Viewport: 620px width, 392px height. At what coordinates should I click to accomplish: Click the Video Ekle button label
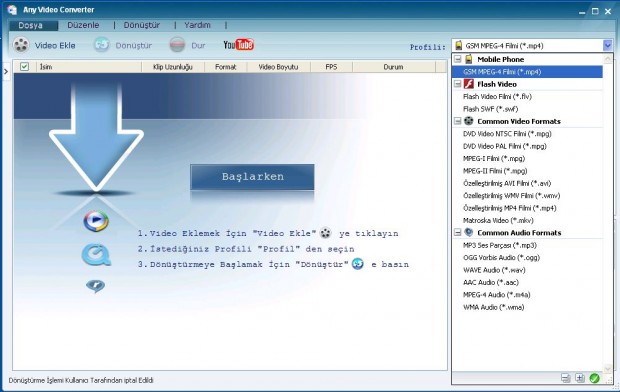click(x=55, y=45)
